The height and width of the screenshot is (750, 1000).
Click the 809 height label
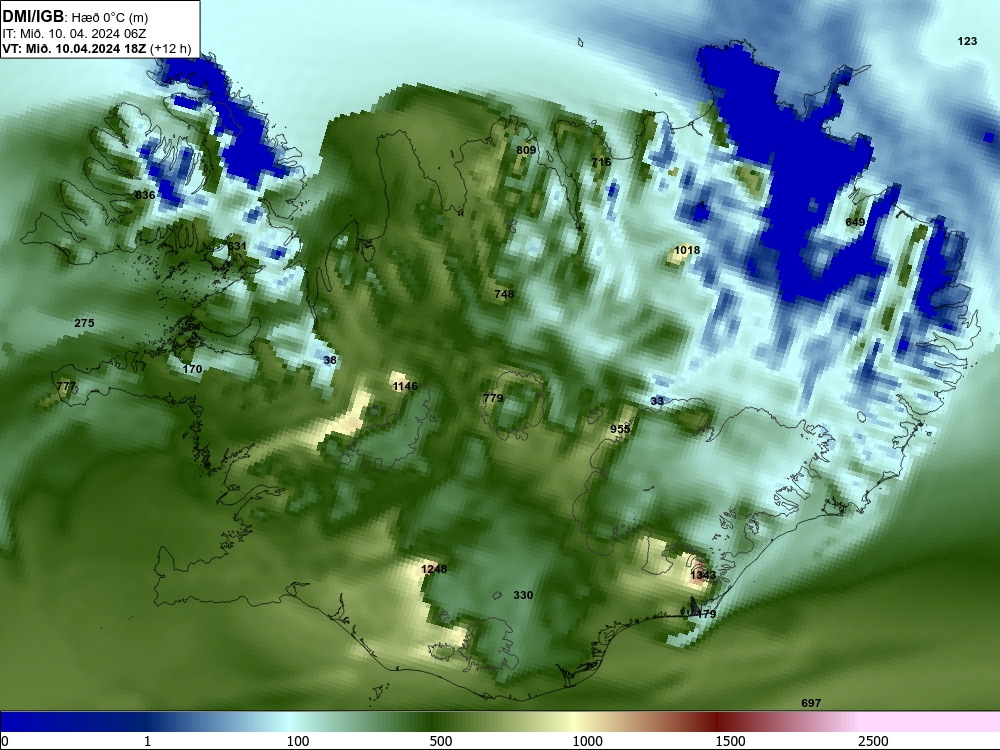(526, 150)
